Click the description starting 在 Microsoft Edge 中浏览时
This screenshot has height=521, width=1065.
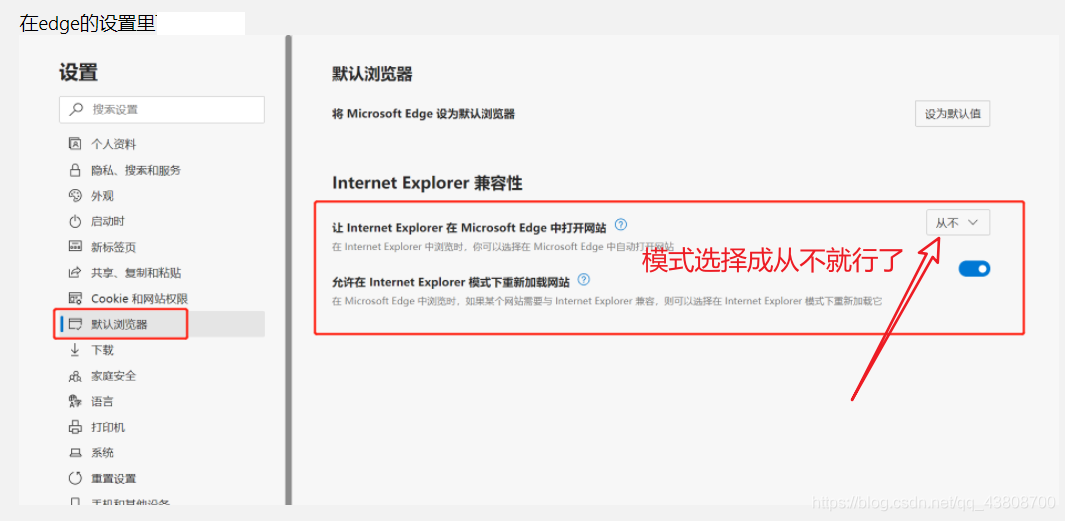tap(607, 300)
